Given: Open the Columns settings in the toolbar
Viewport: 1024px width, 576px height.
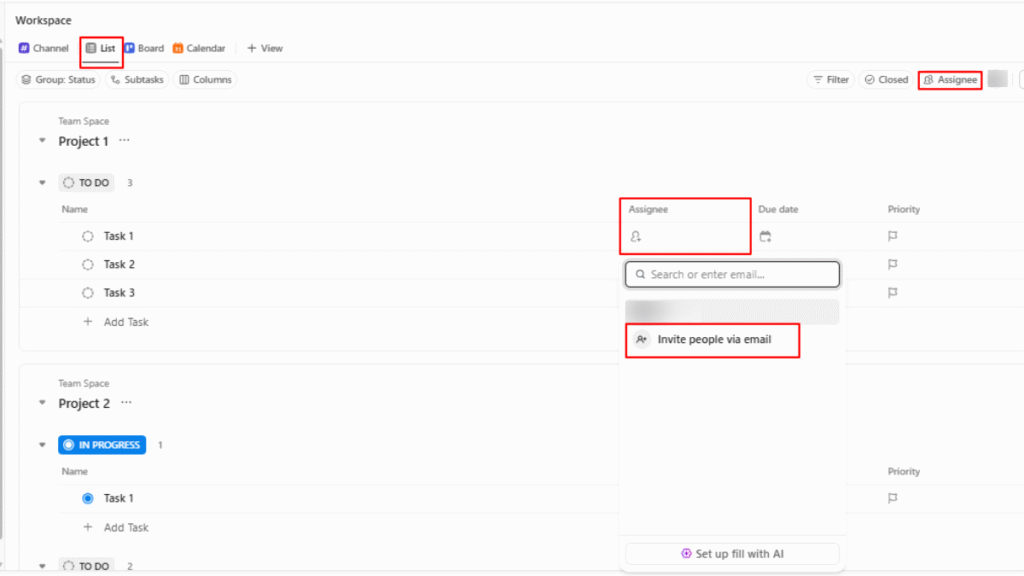Looking at the screenshot, I should (x=204, y=79).
